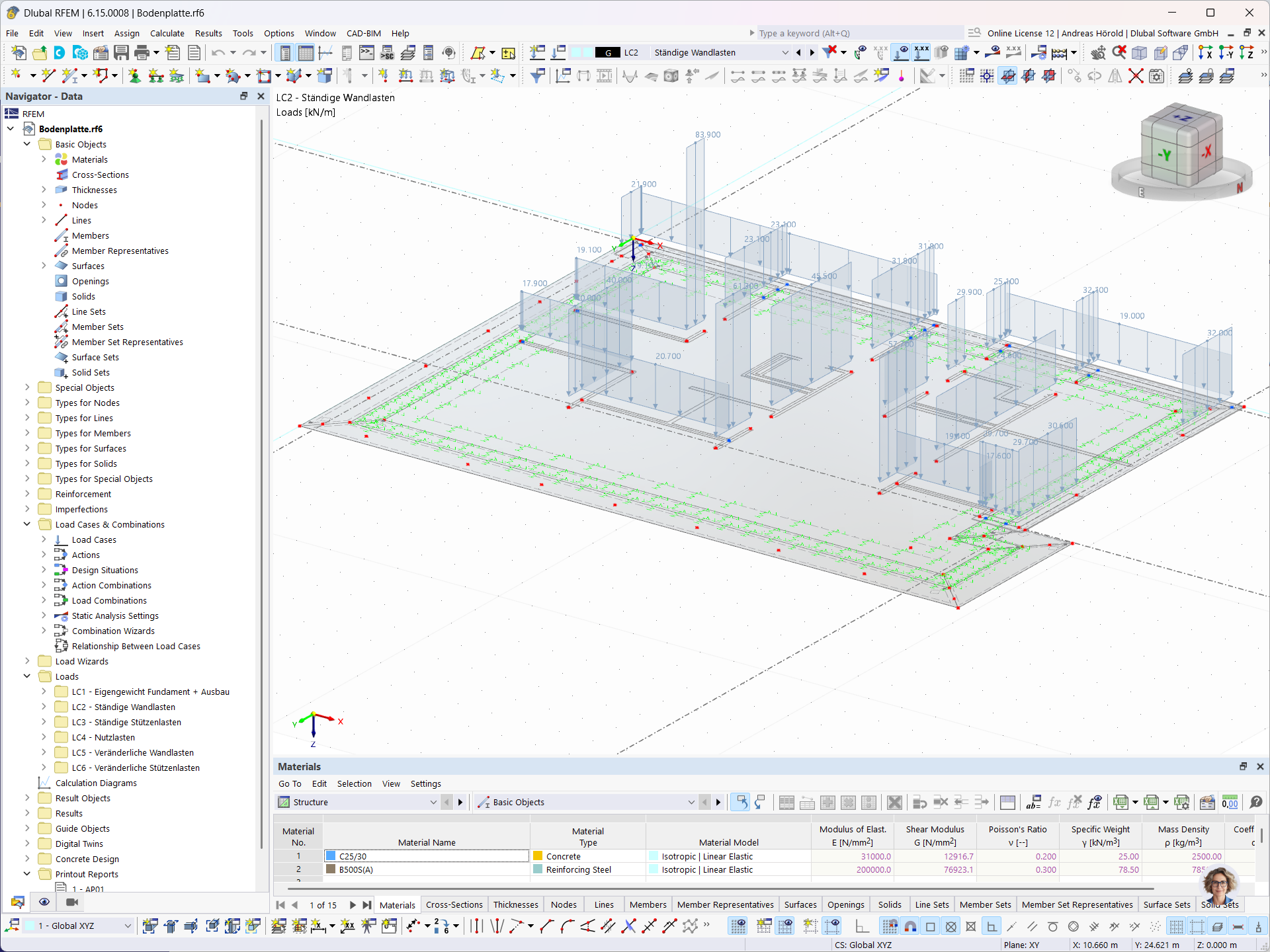Switch to the Cross-Sections tab
Image resolution: width=1270 pixels, height=952 pixels.
(x=454, y=904)
